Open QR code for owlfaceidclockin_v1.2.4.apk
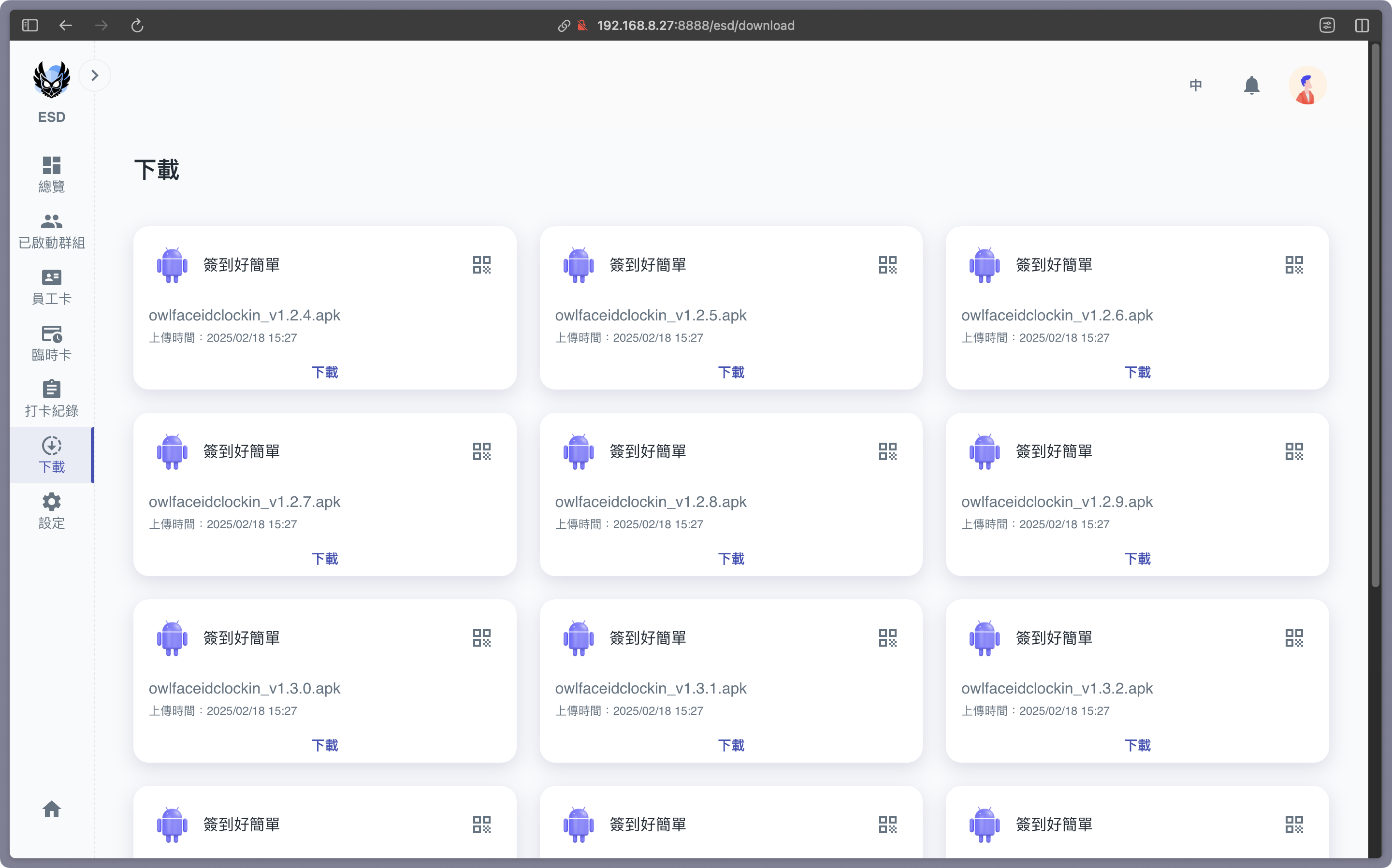This screenshot has width=1392, height=868. pyautogui.click(x=481, y=265)
